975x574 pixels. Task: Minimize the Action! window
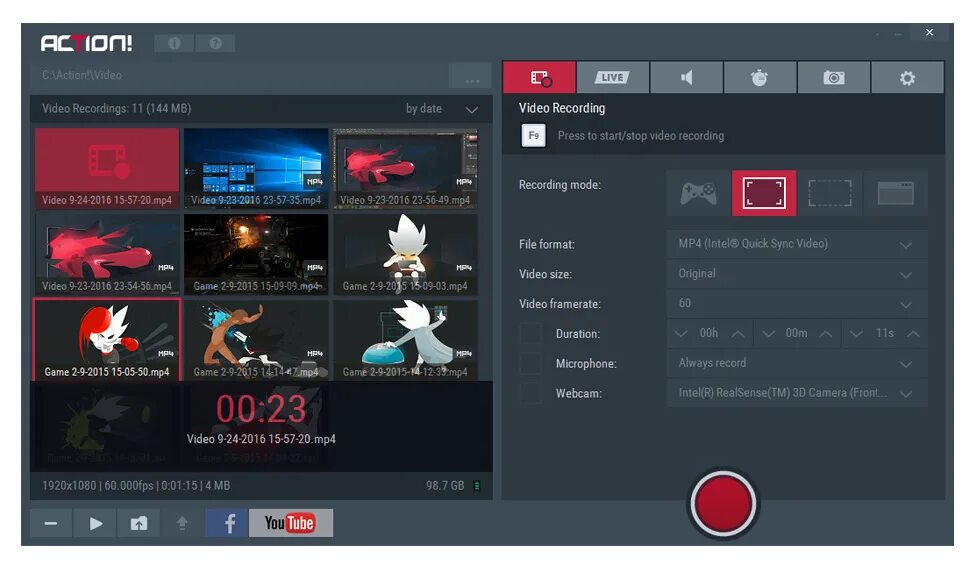pos(898,33)
